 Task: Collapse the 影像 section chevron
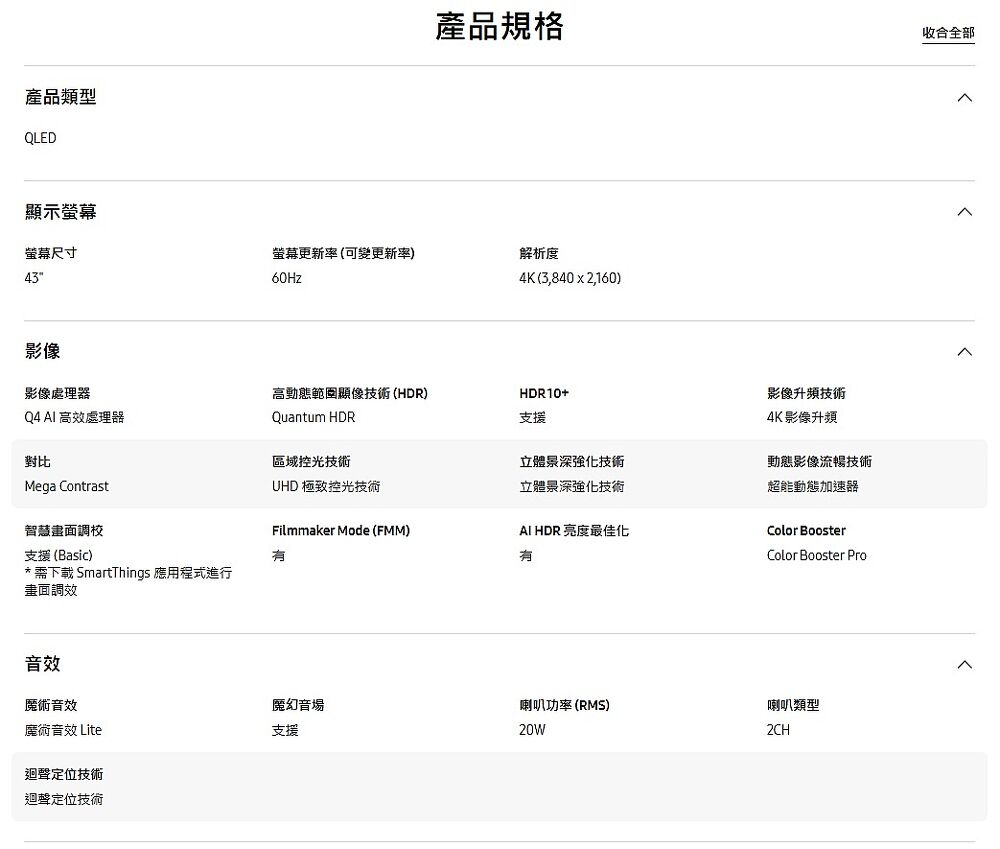coord(964,351)
